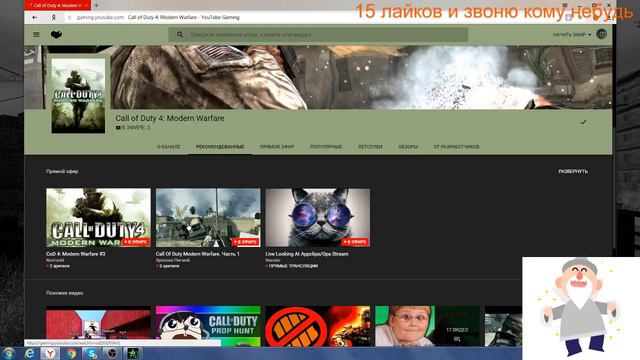Click 'Развернуть' to expand live section
The height and width of the screenshot is (360, 640).
(x=573, y=171)
